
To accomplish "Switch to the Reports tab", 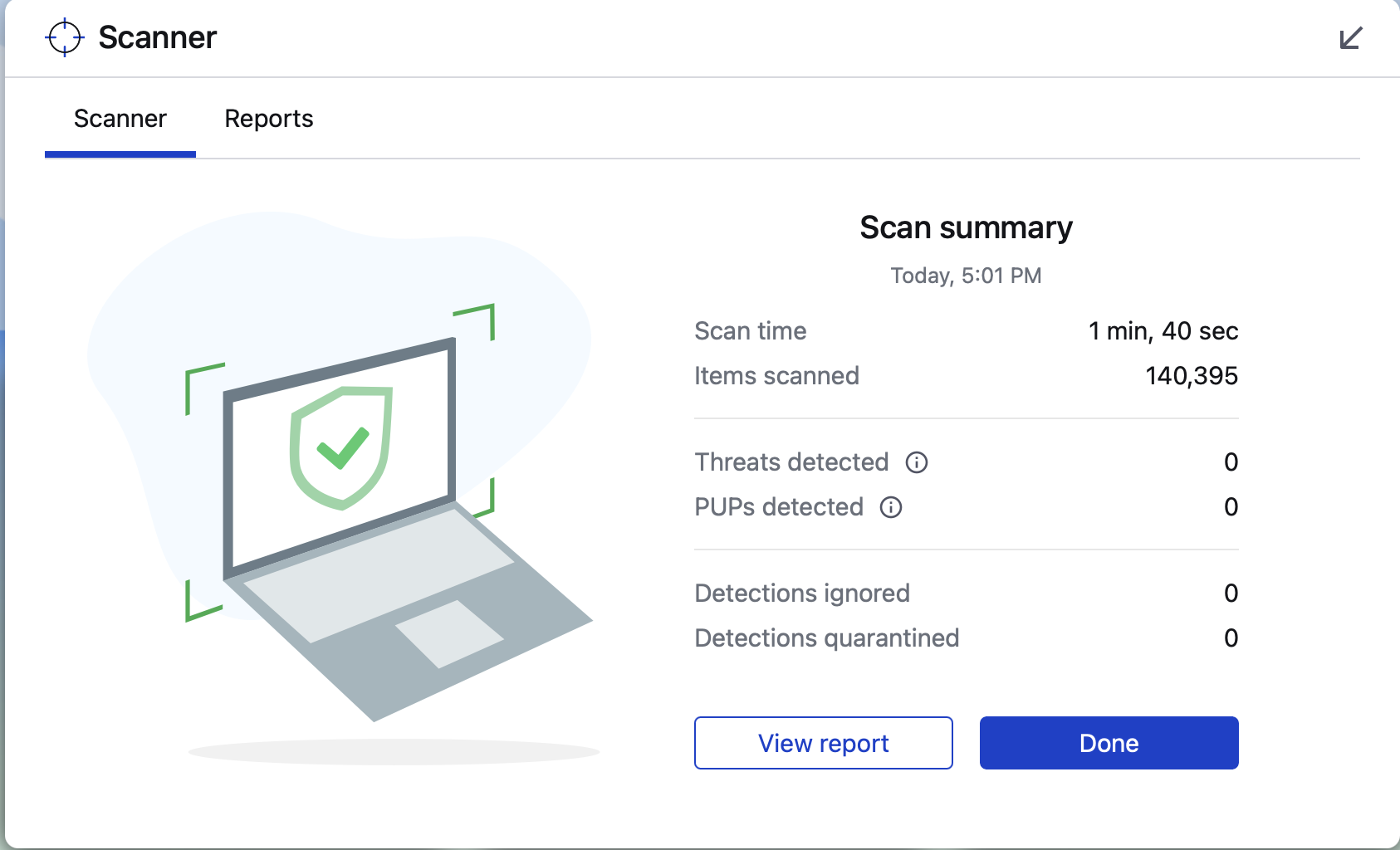I will pos(269,119).
